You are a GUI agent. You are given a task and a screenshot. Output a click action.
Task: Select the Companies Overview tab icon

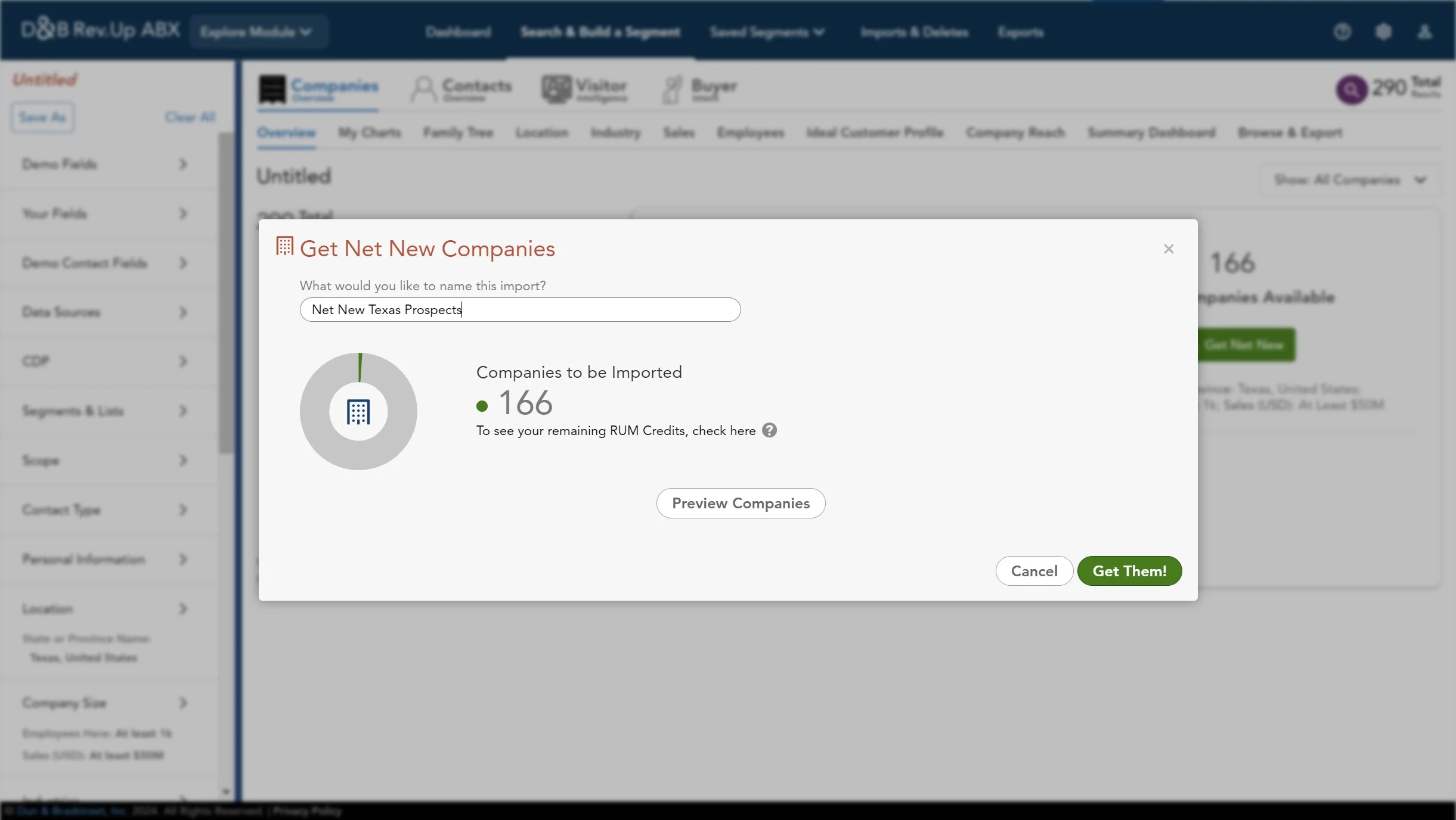pyautogui.click(x=272, y=89)
